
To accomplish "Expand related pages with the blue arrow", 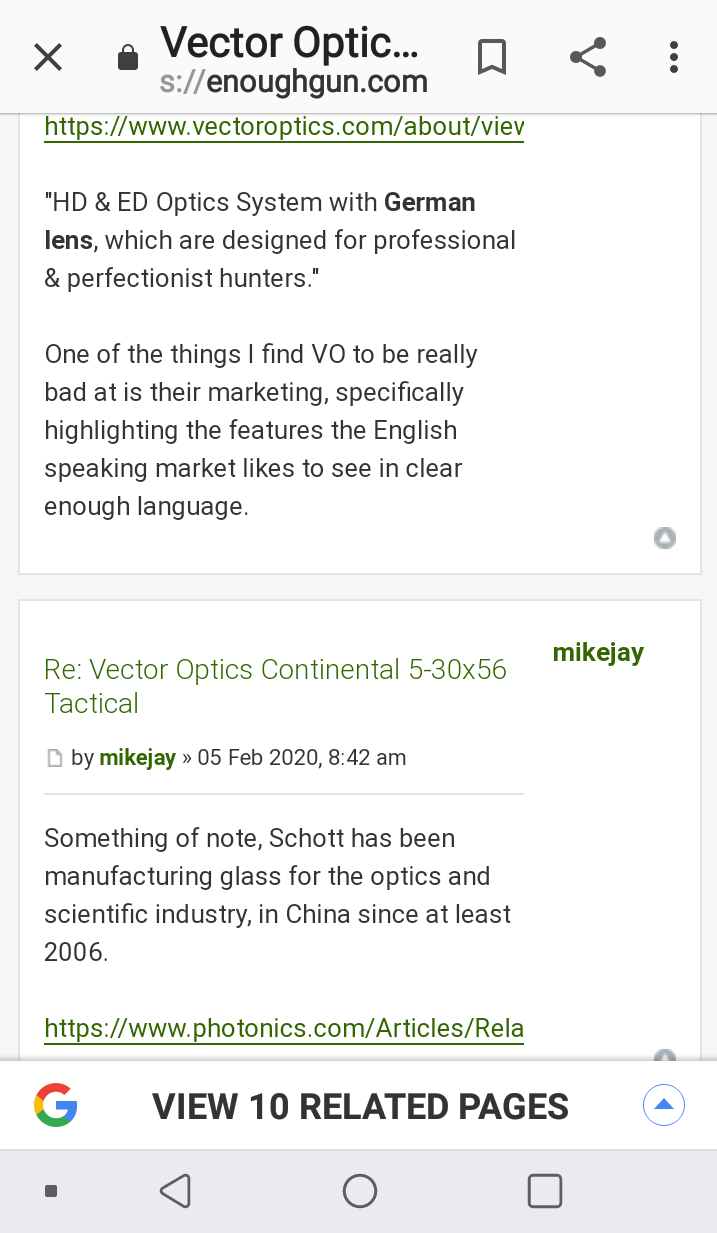I will [663, 1105].
